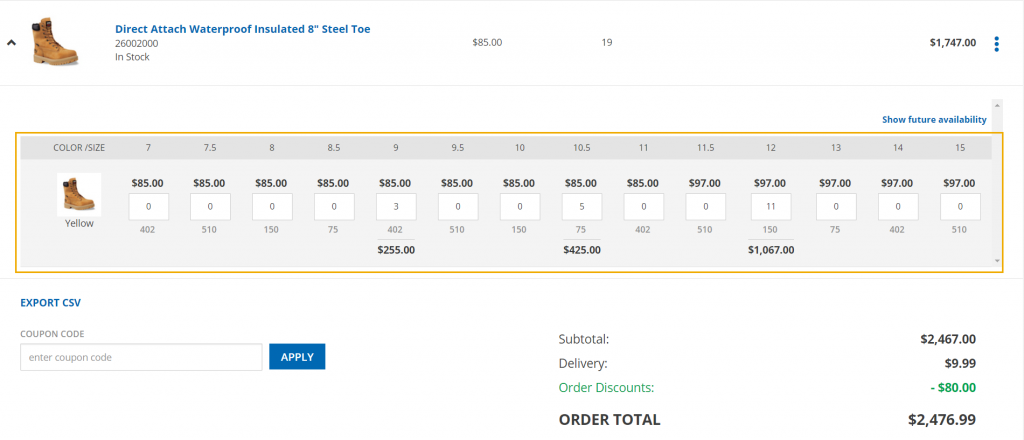This screenshot has width=1024, height=440.
Task: Focus the enter coupon code field
Action: (x=141, y=357)
